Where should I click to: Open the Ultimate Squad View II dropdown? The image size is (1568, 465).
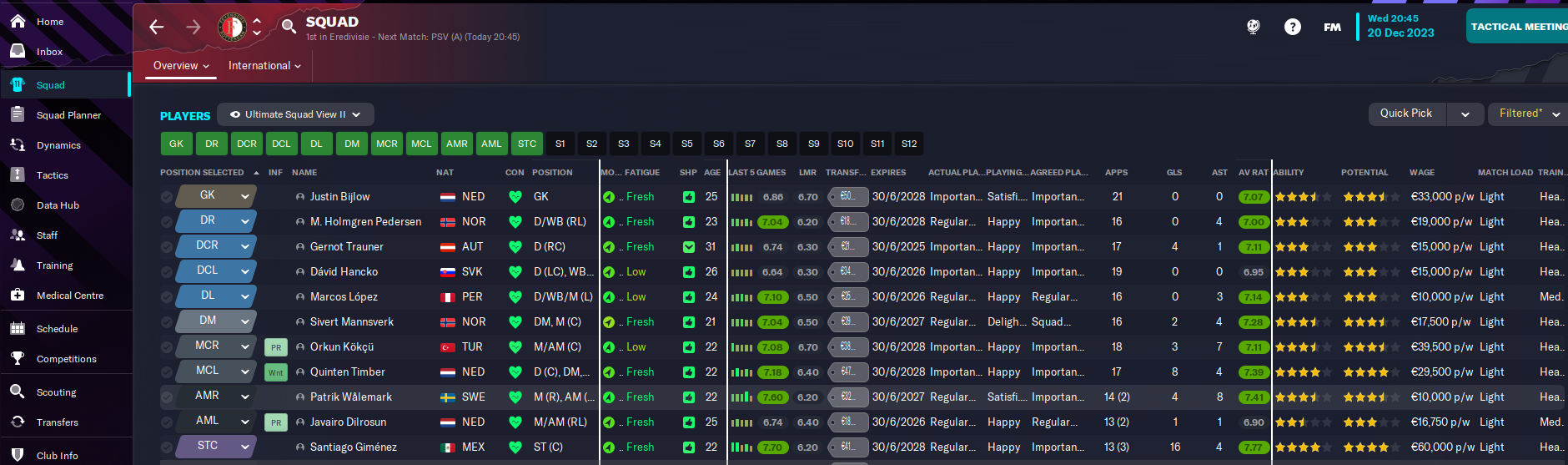[295, 114]
